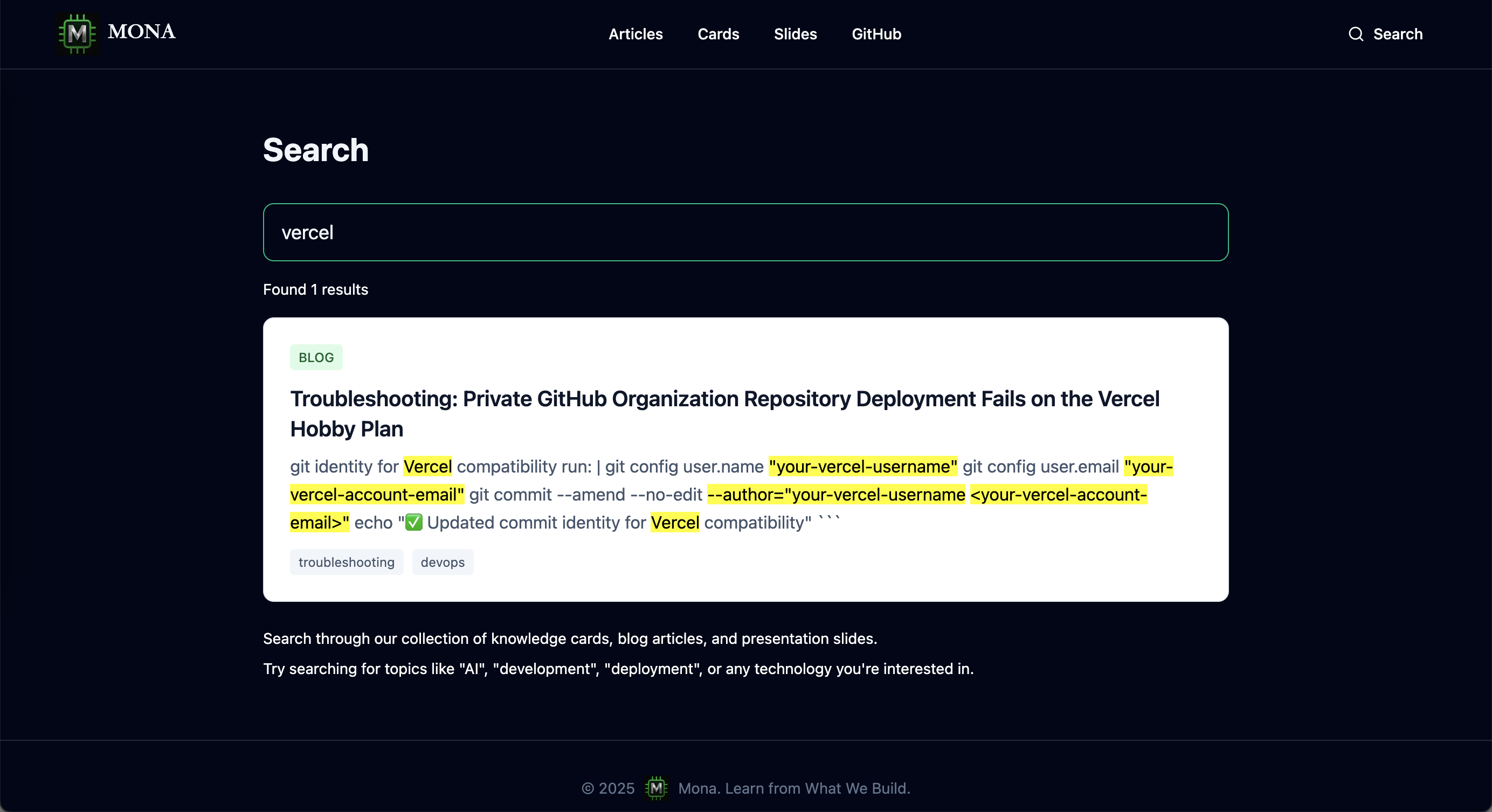Click the footer Mona chip logo

click(x=655, y=788)
